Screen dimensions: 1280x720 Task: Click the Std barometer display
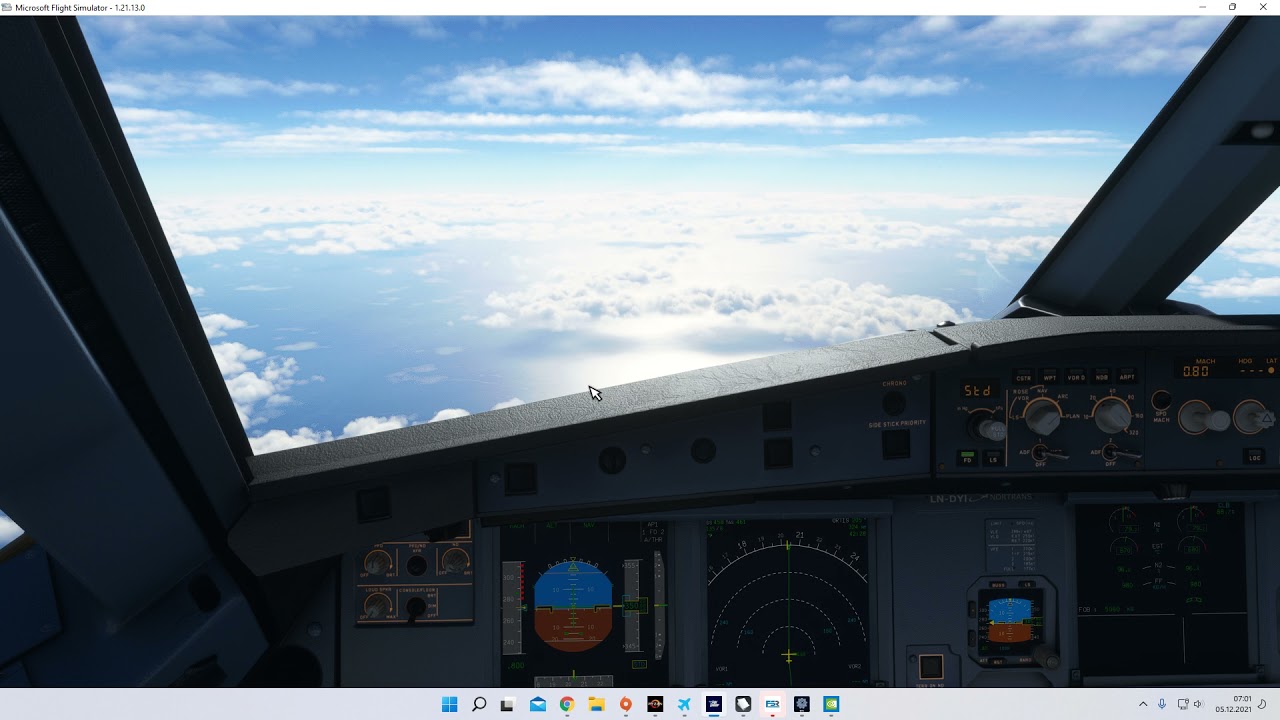tap(977, 390)
